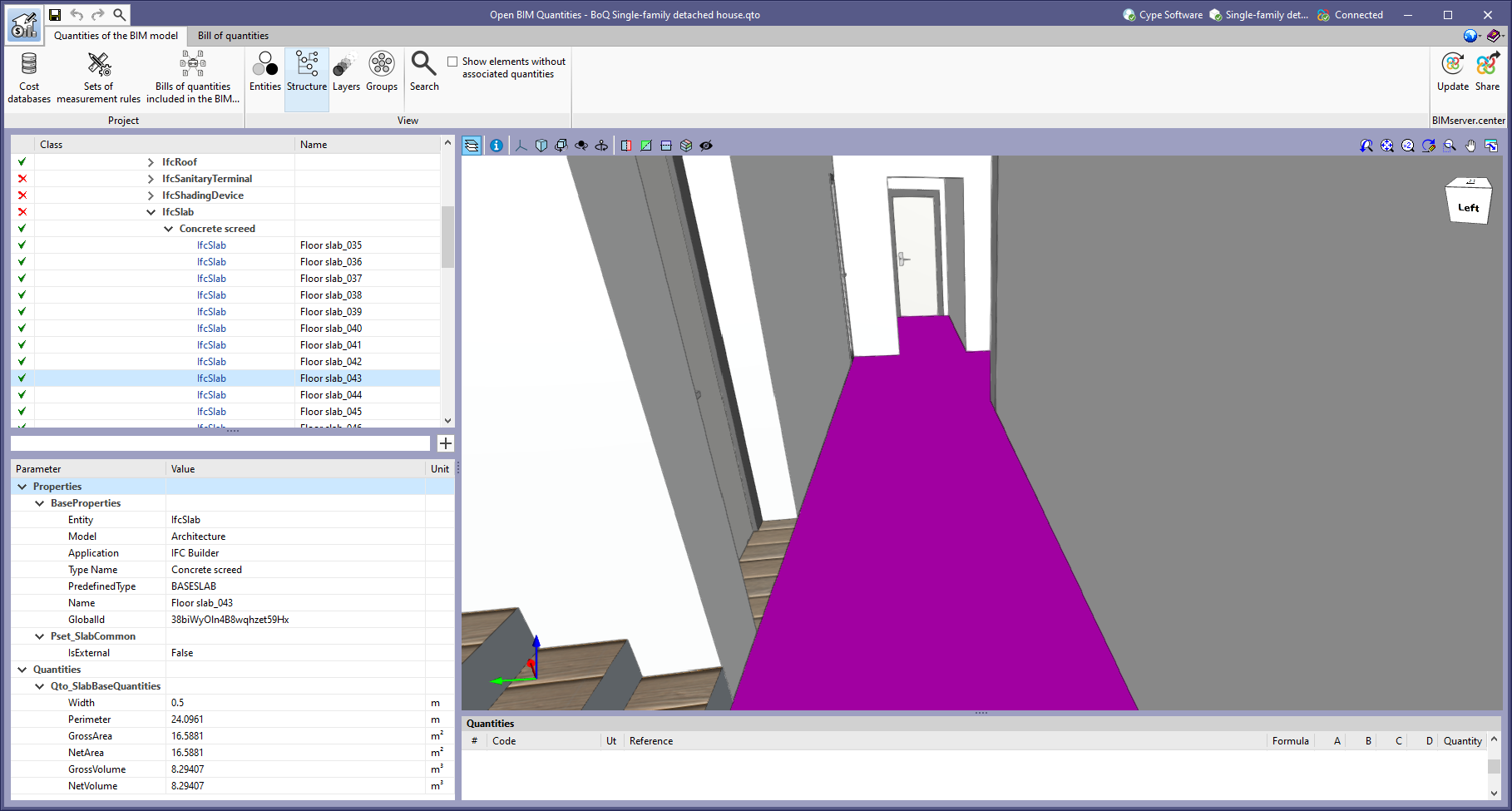Switch to the Bill of quantities tab

[233, 36]
